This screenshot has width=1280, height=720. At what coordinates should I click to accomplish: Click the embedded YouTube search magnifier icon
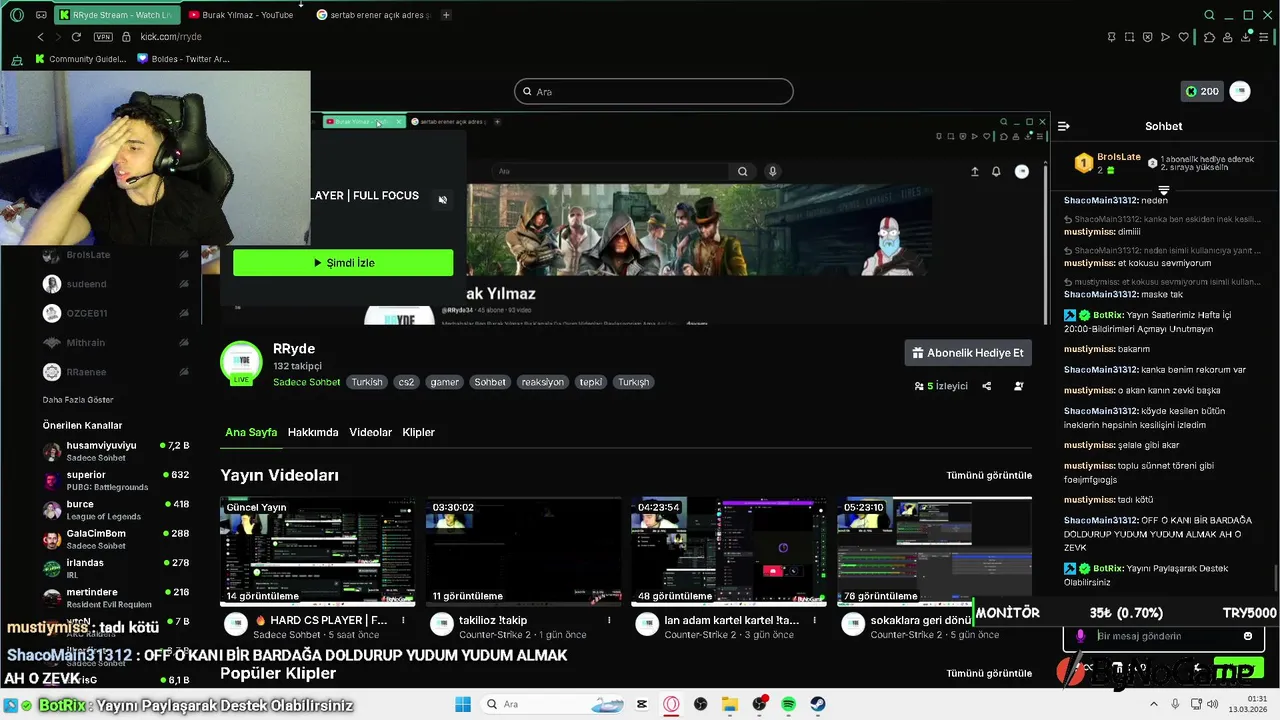[742, 171]
